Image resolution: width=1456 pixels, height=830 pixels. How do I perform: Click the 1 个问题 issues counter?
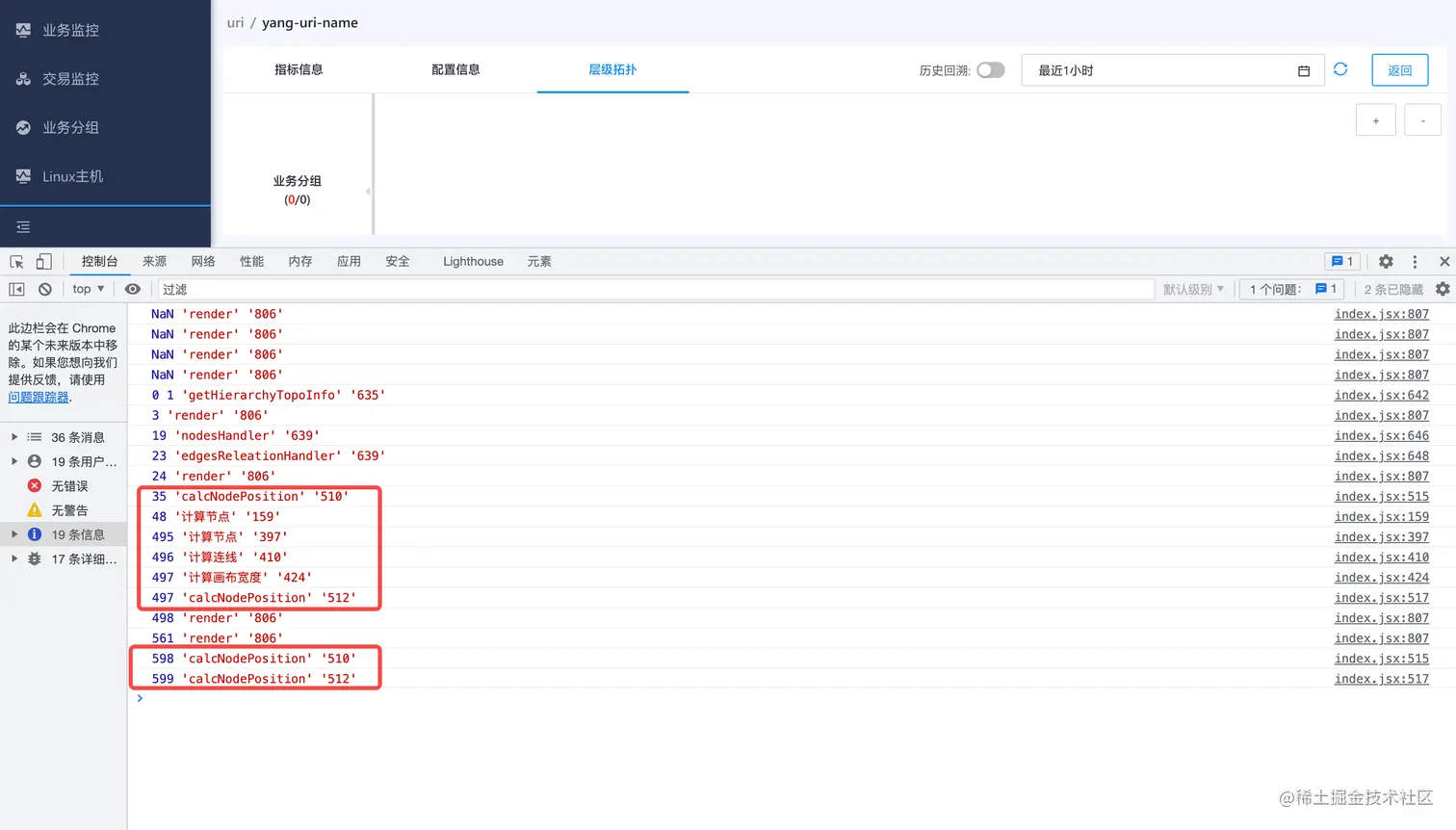(x=1293, y=289)
